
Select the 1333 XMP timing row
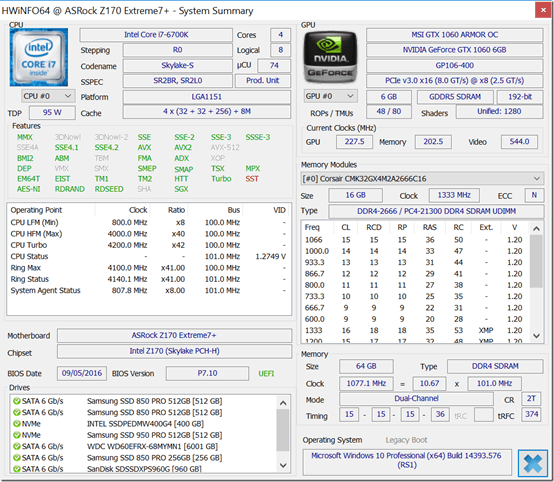tap(416, 330)
